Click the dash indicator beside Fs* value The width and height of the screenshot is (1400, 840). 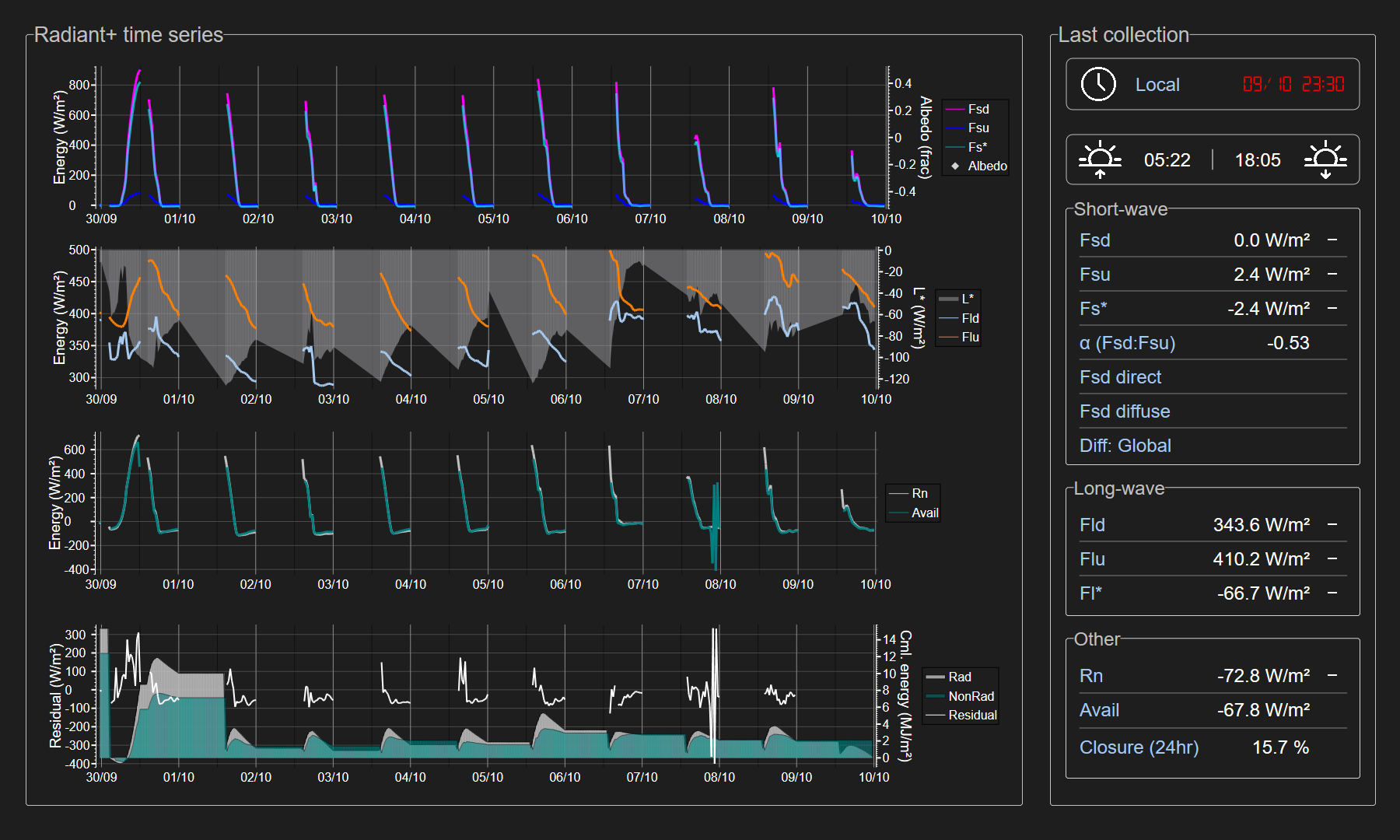coord(1332,309)
